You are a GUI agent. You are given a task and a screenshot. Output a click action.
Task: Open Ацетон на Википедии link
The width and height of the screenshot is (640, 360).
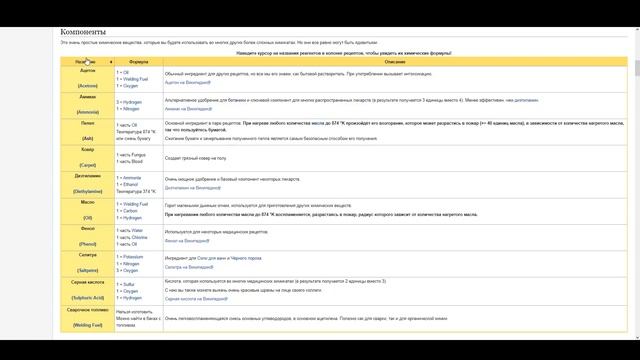(x=188, y=82)
